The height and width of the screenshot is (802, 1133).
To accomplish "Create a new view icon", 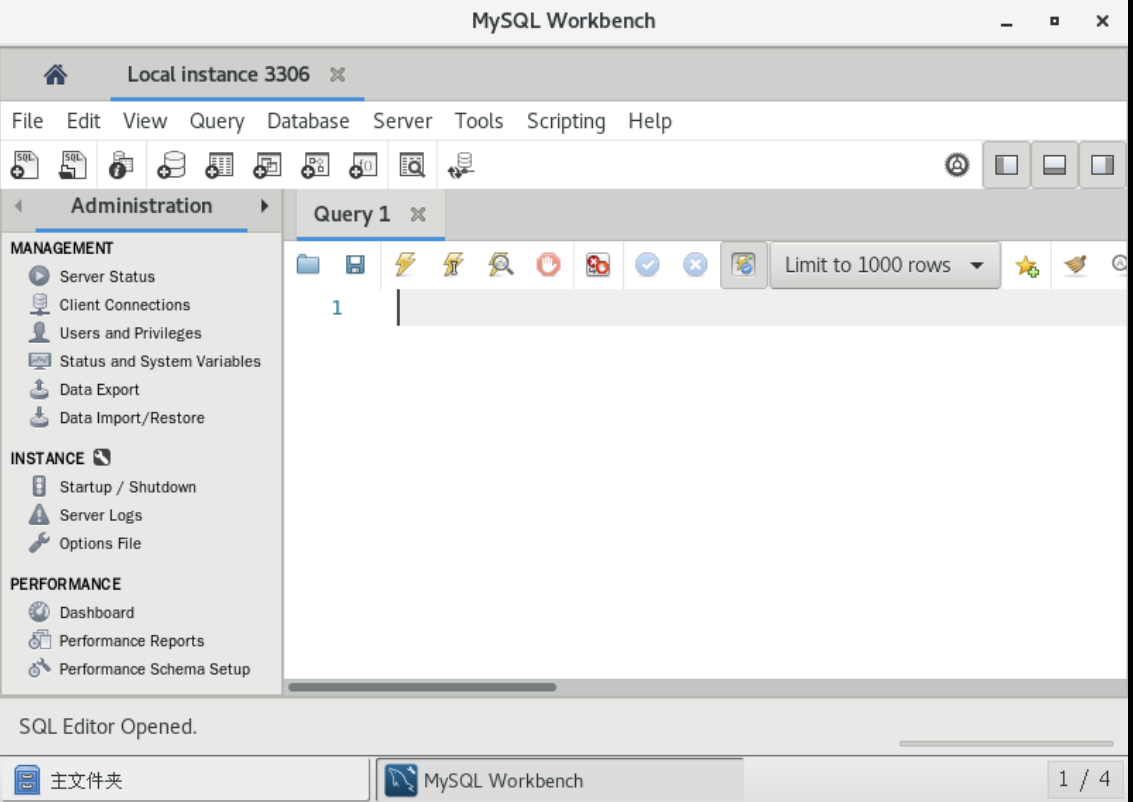I will click(267, 165).
